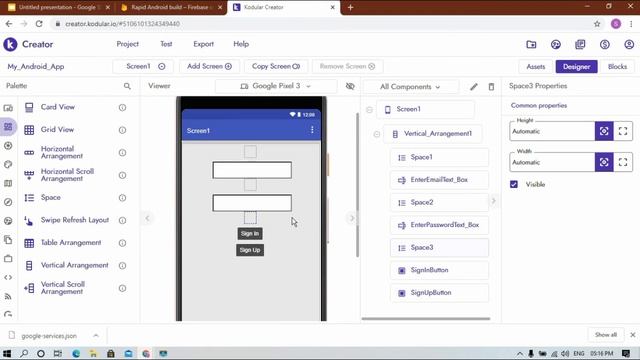
Task: Switch to the Assets tab
Action: [x=536, y=67]
